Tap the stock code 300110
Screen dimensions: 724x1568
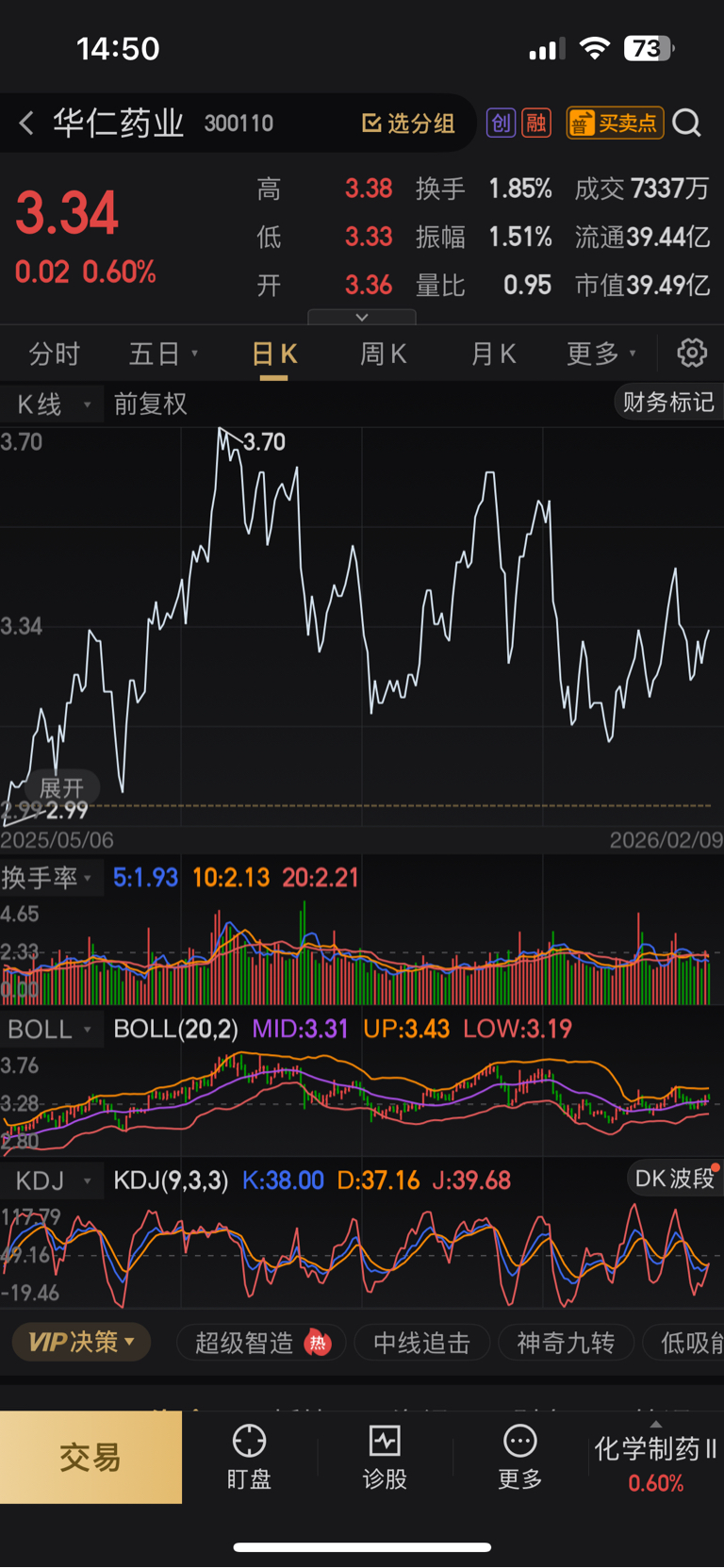tap(239, 124)
